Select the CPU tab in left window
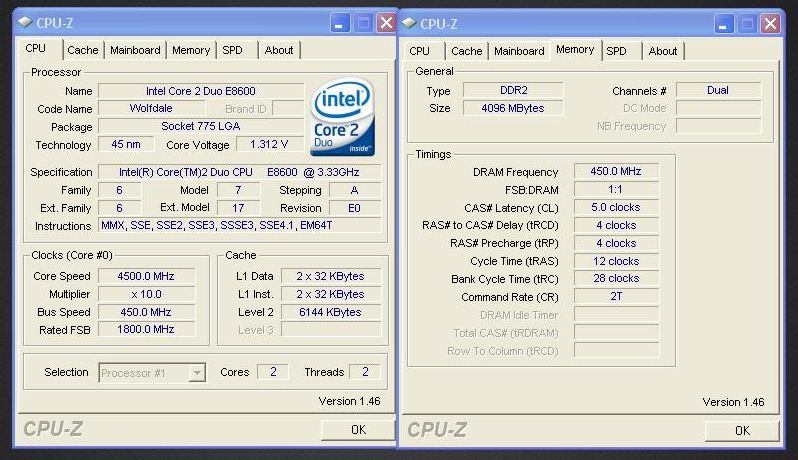This screenshot has height=460, width=798. (x=36, y=48)
